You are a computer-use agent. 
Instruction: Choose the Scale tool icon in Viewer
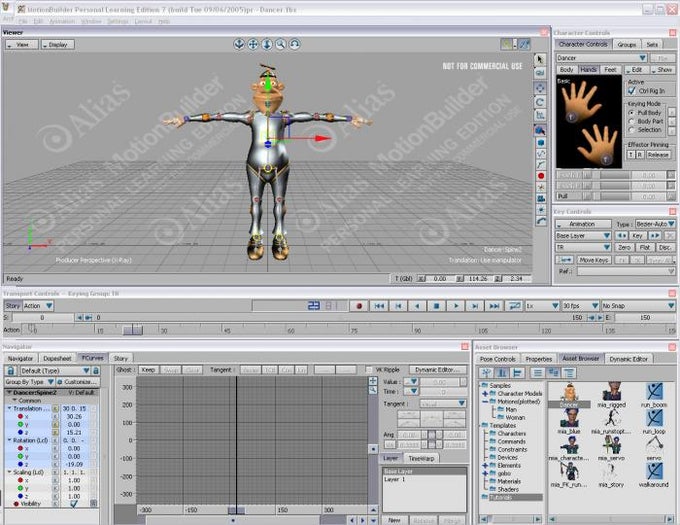click(540, 115)
